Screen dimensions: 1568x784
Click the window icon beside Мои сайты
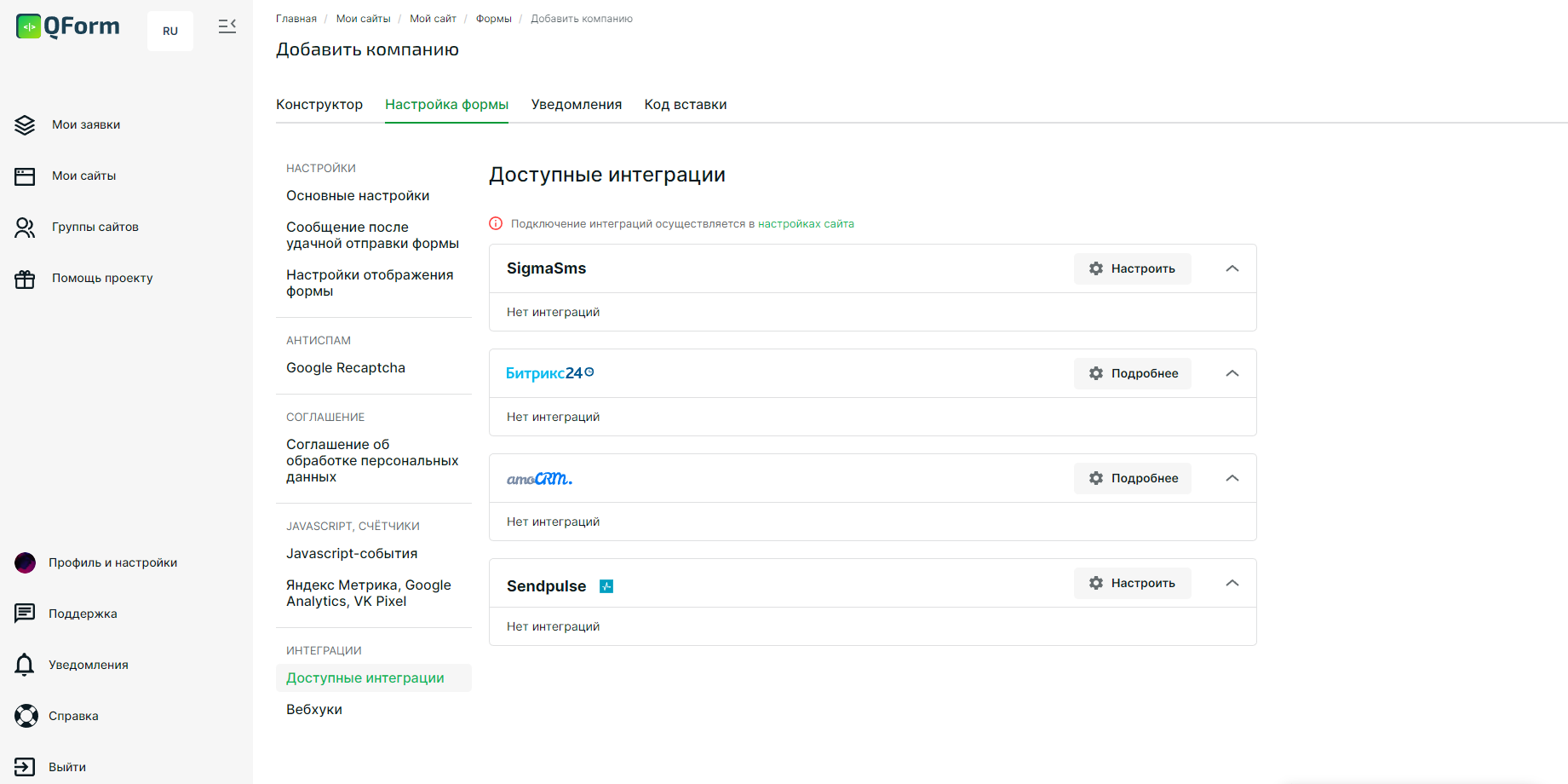coord(25,176)
